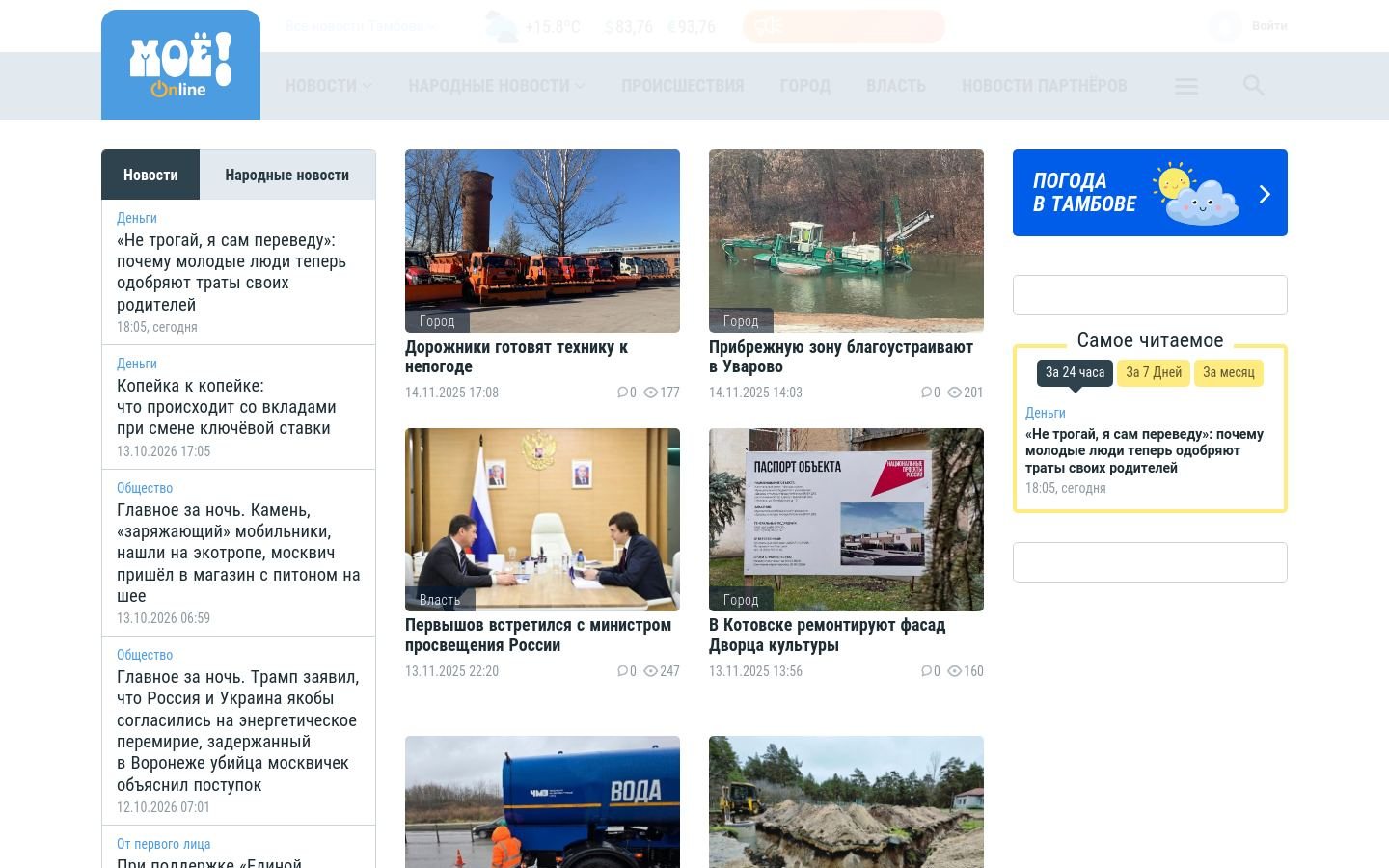Image resolution: width=1389 pixels, height=868 pixels.
Task: Click the Войти login link
Action: click(x=1269, y=26)
